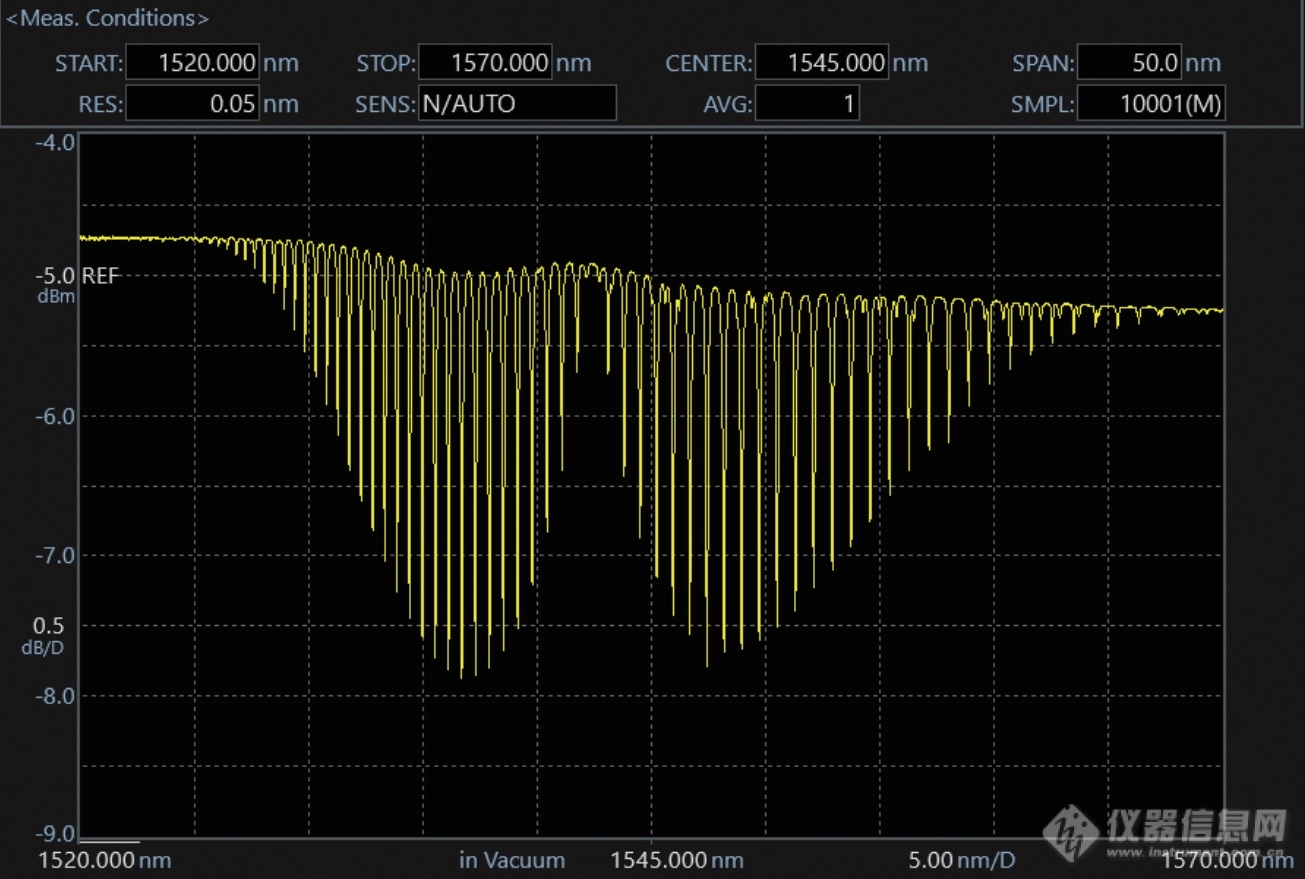Click the 1545.000 nm bottom axis label

tap(677, 860)
